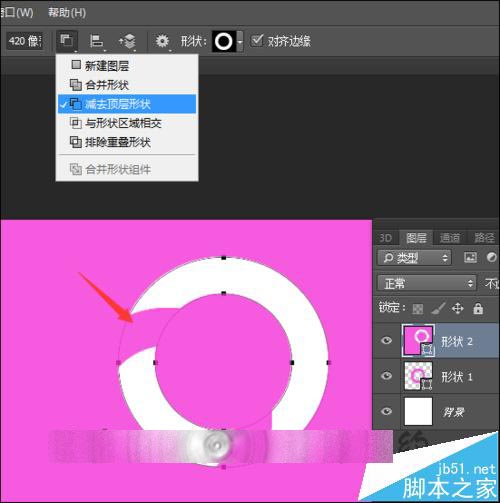Click the 新建图层 menu item icon
The image size is (500, 503).
click(76, 64)
